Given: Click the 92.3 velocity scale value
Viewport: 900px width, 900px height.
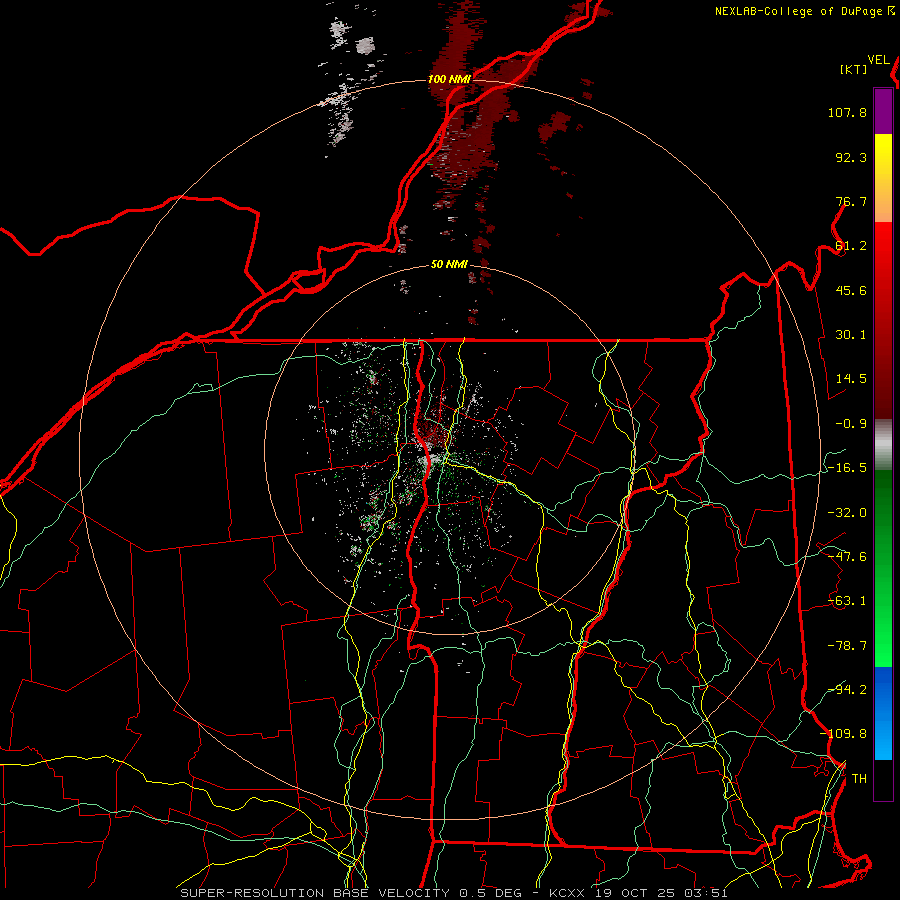Looking at the screenshot, I should [851, 157].
